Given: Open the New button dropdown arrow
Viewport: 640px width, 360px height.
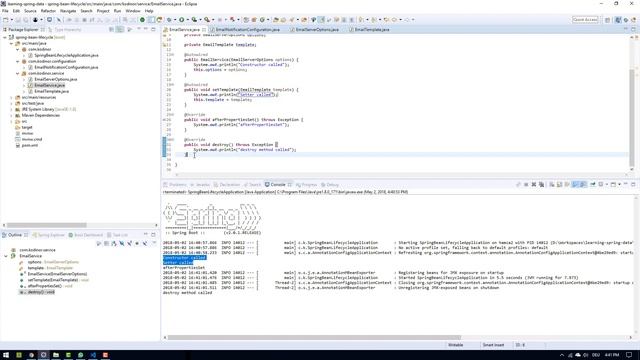Looking at the screenshot, I should tap(11, 20).
